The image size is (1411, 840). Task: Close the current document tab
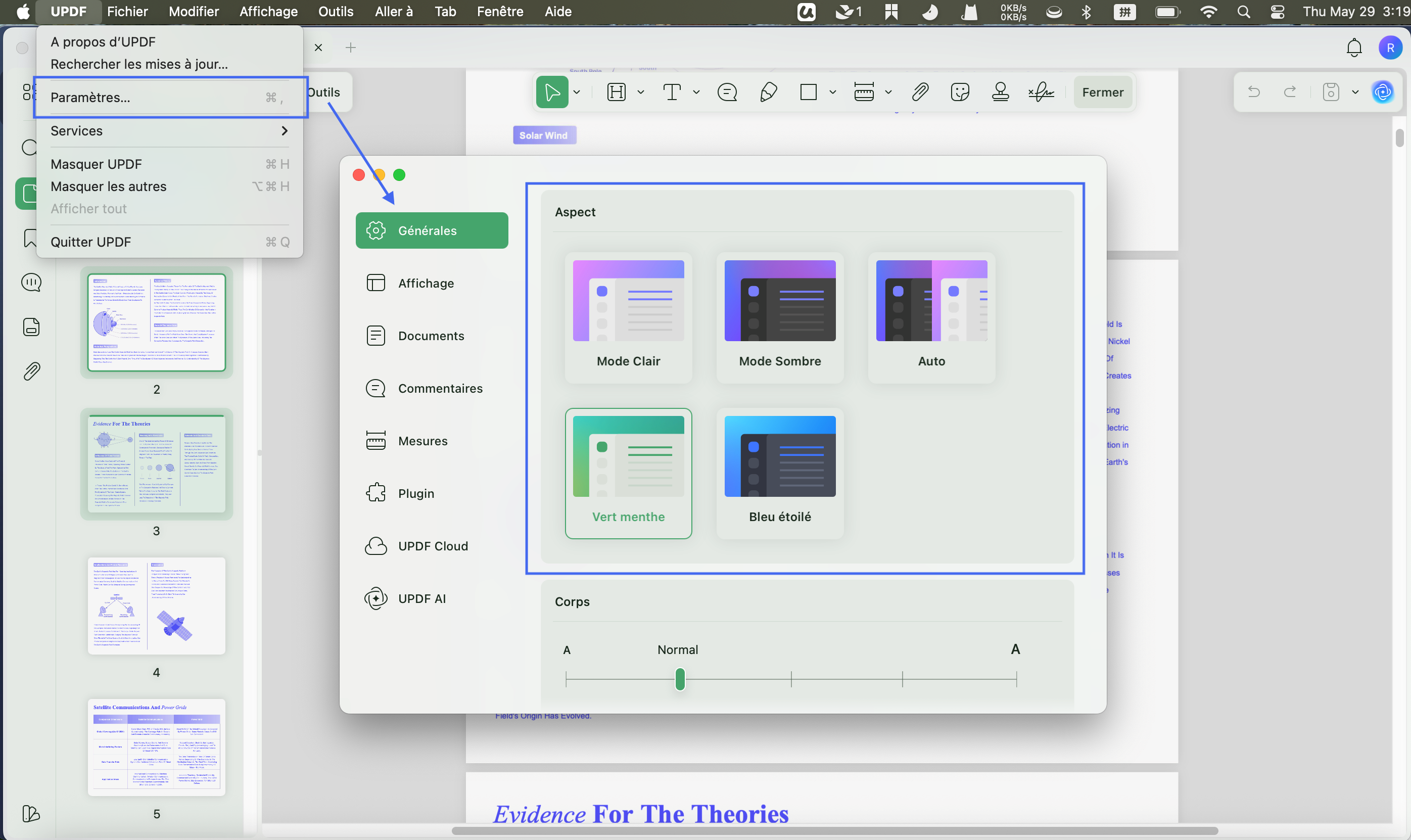coord(318,48)
